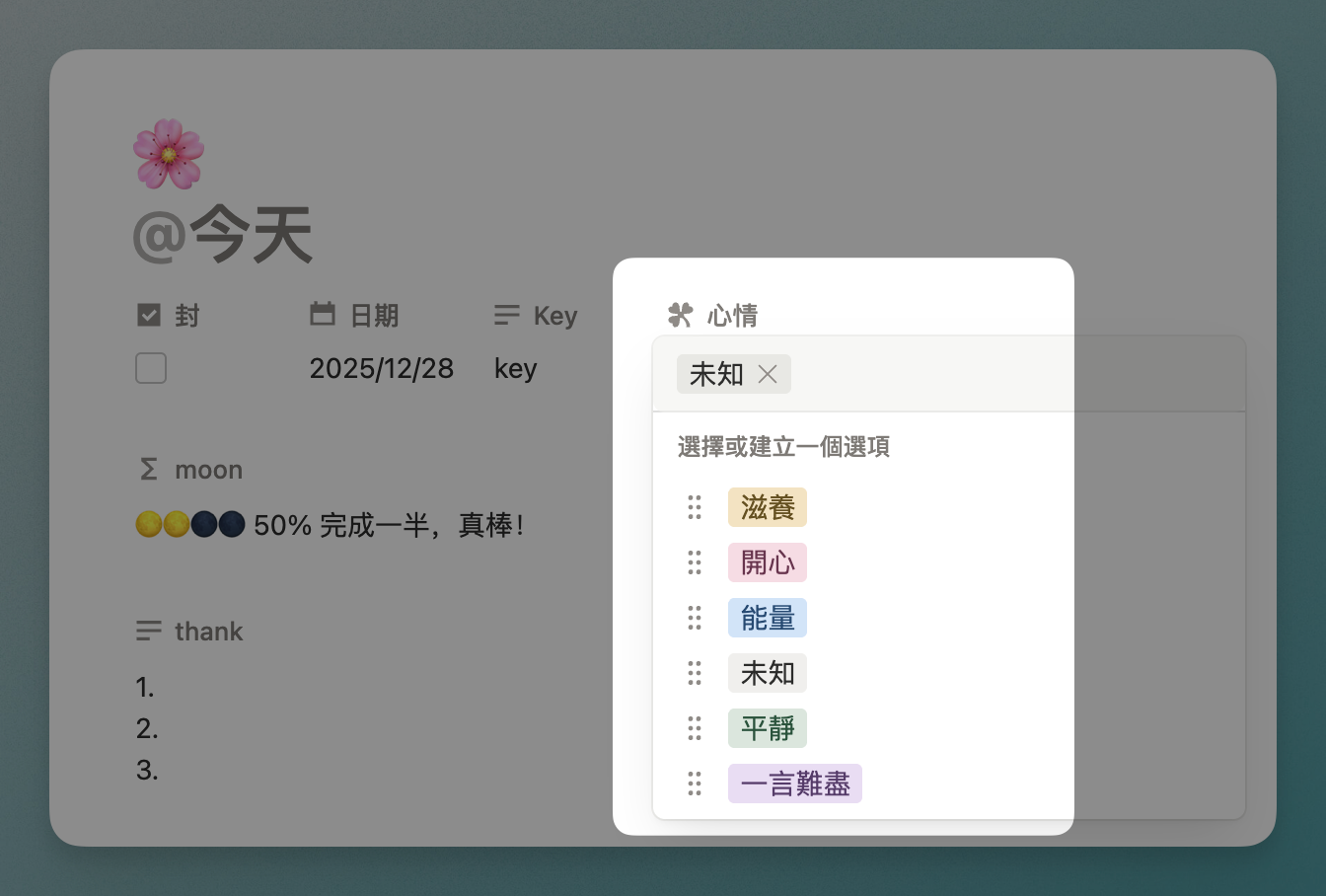Click the drag handle beside 平靜
The height and width of the screenshot is (896, 1326).
[695, 728]
